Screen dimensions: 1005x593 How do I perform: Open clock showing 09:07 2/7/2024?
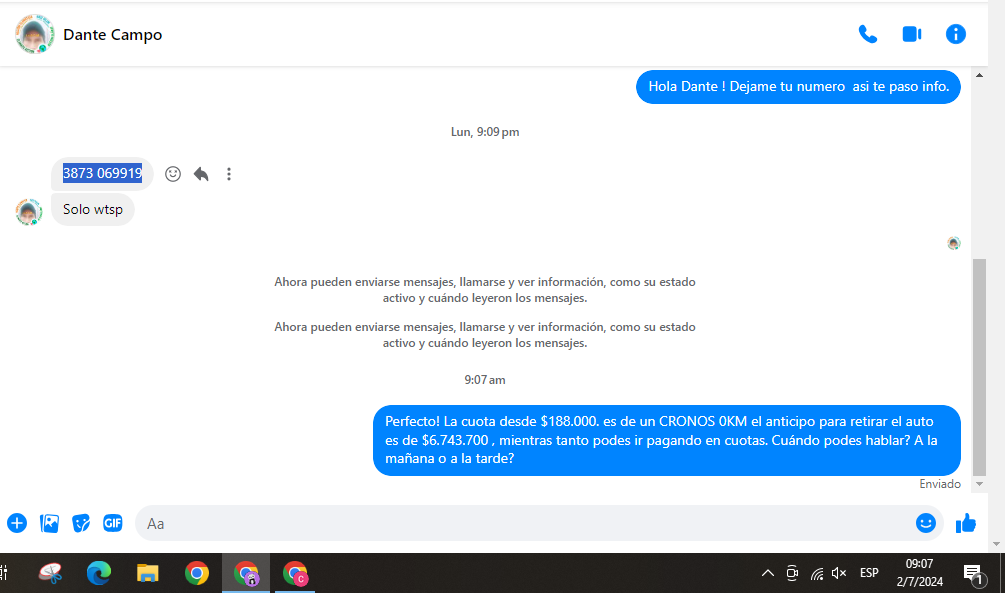pos(919,572)
